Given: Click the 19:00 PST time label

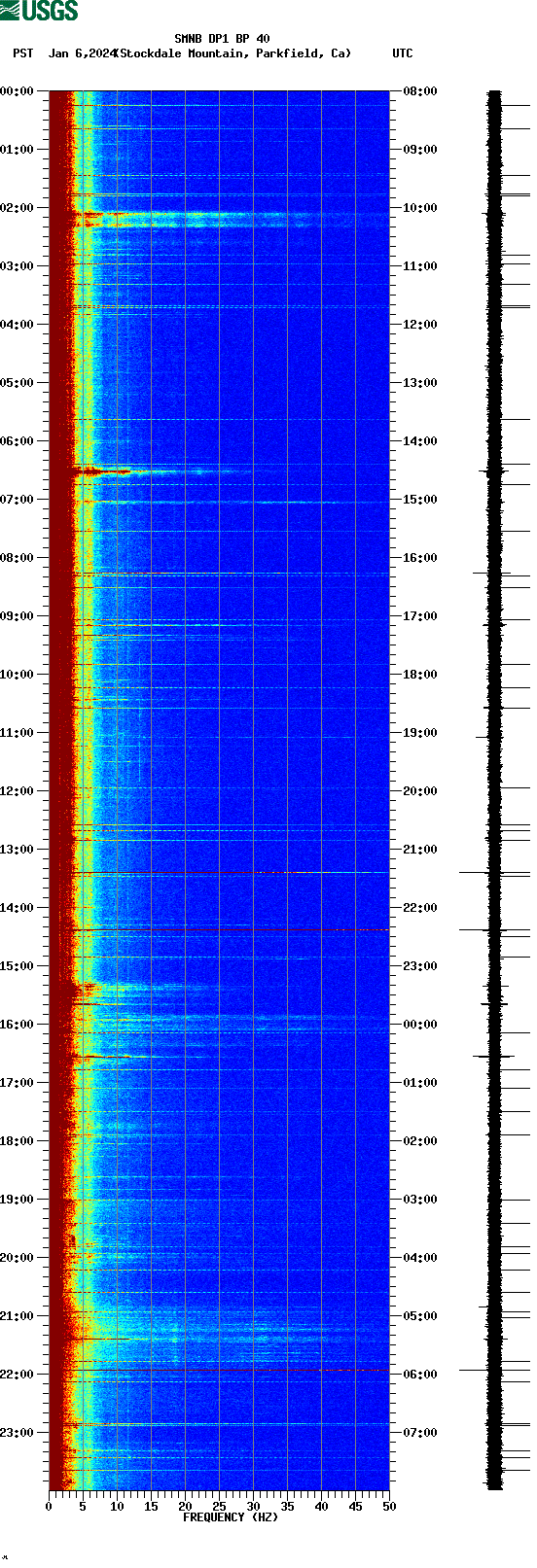Looking at the screenshot, I should tap(18, 1200).
